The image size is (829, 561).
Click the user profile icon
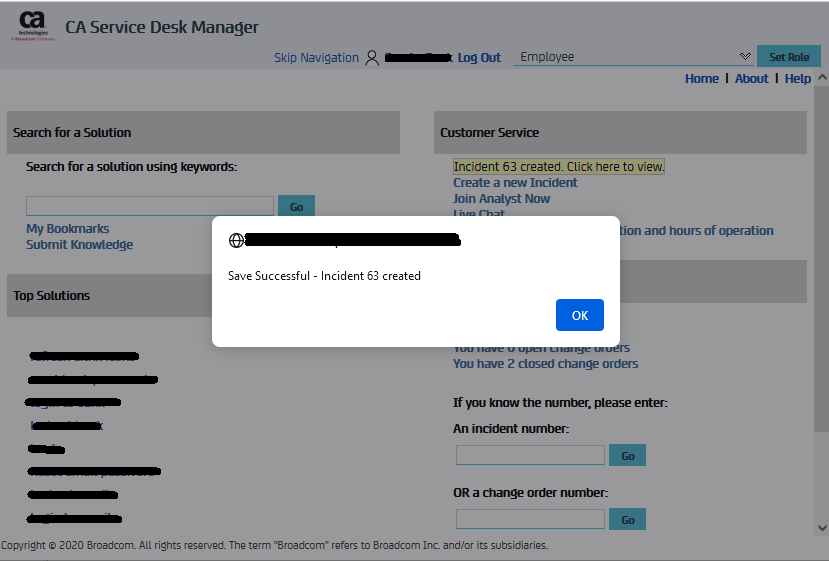[x=372, y=58]
